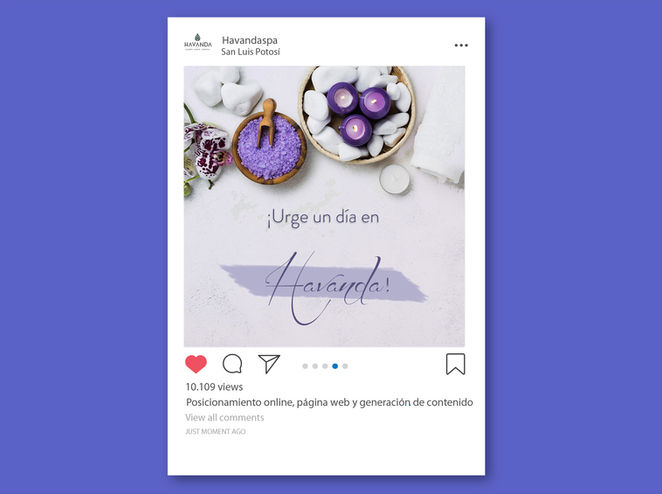
Task: Click the post caption about Posicionamiento online
Action: [329, 402]
